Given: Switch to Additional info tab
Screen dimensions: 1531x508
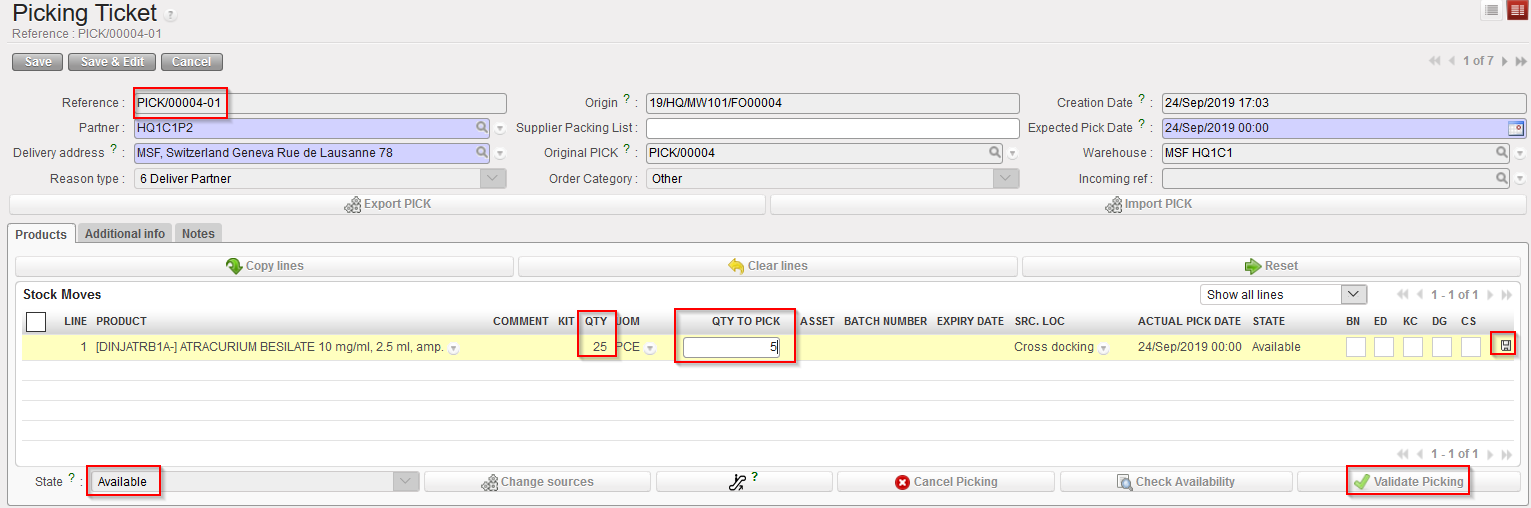Looking at the screenshot, I should pyautogui.click(x=125, y=234).
